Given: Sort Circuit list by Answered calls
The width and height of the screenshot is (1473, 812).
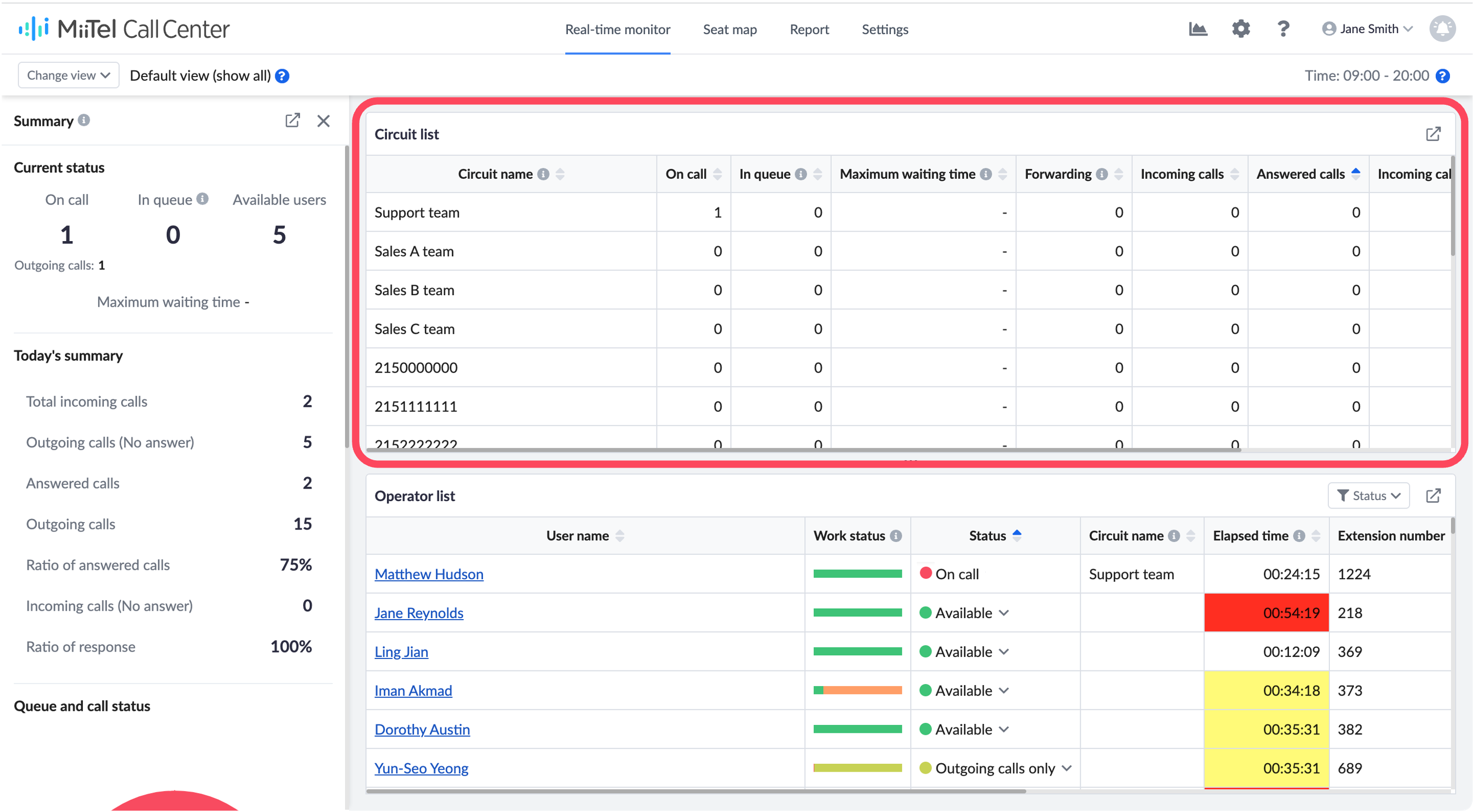Looking at the screenshot, I should click(1355, 174).
